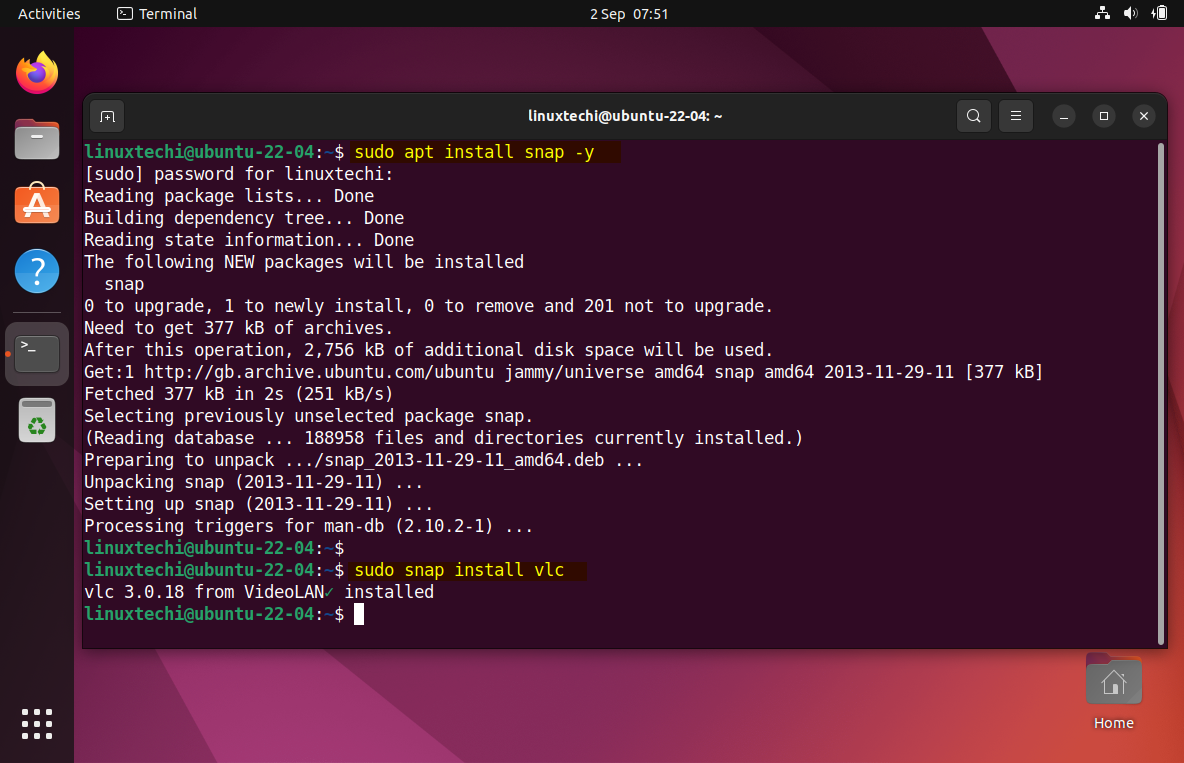Select the Terminal icon in the dock
Image resolution: width=1184 pixels, height=763 pixels.
(37, 354)
